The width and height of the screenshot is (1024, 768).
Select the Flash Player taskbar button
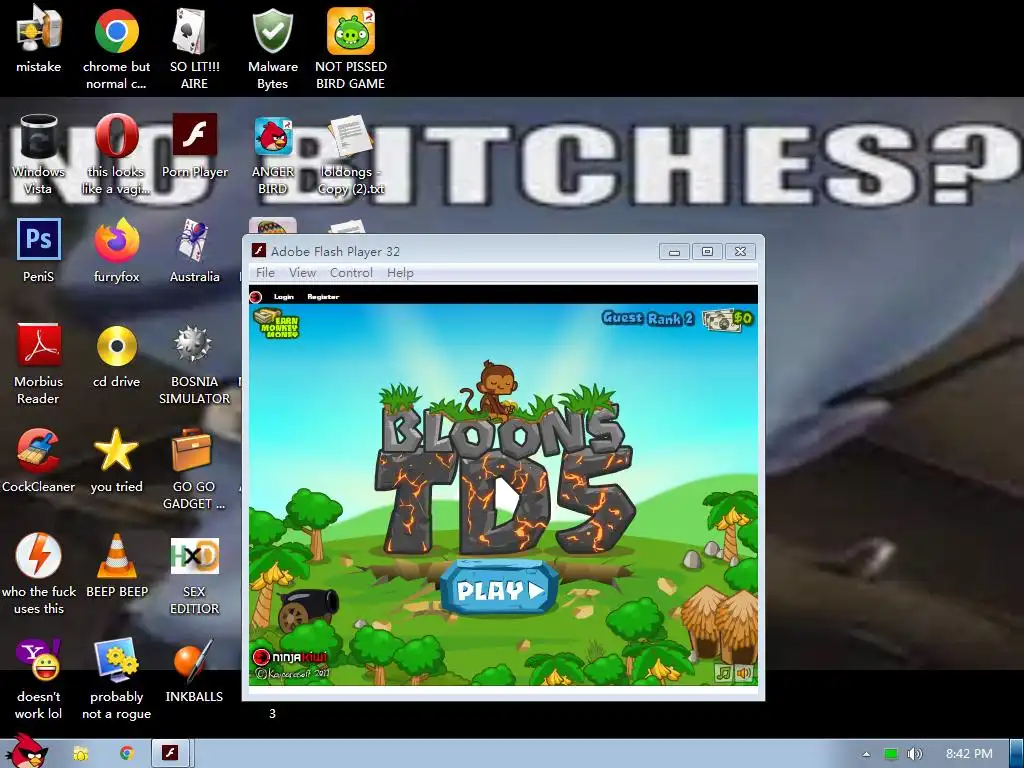click(x=170, y=754)
